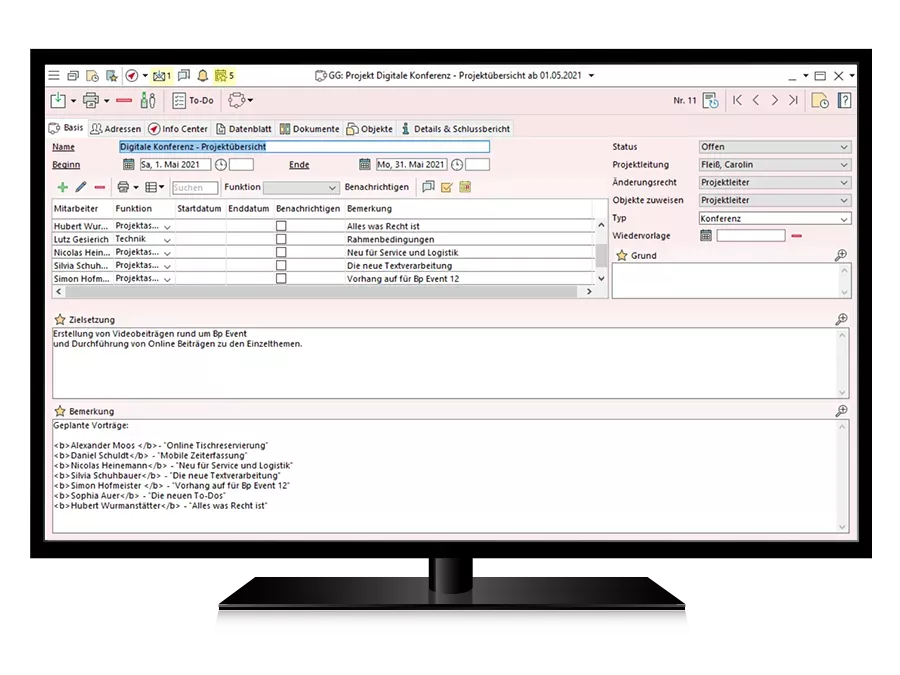This screenshot has height=675, width=900.
Task: Click the pencil edit icon in employee toolbar
Action: tap(81, 187)
